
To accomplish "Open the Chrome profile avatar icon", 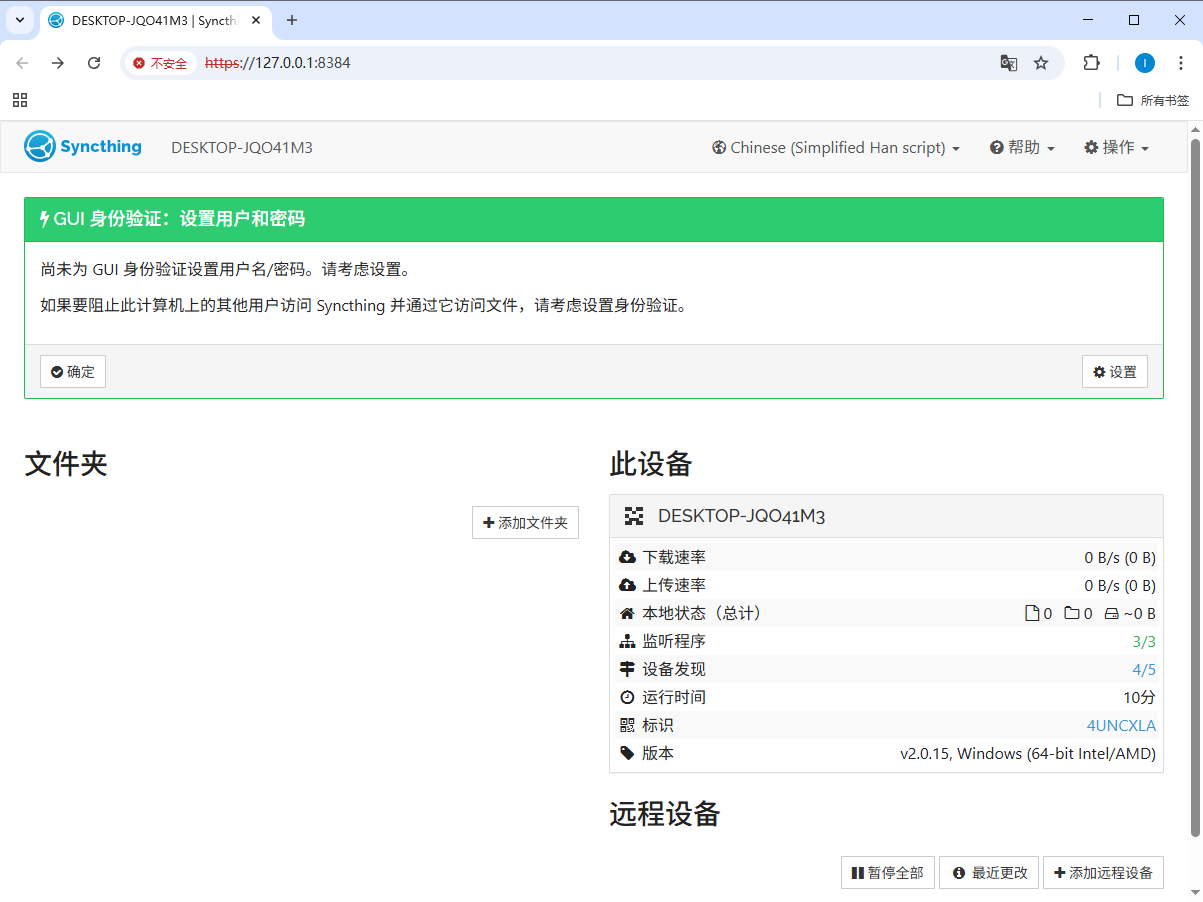I will [x=1144, y=63].
